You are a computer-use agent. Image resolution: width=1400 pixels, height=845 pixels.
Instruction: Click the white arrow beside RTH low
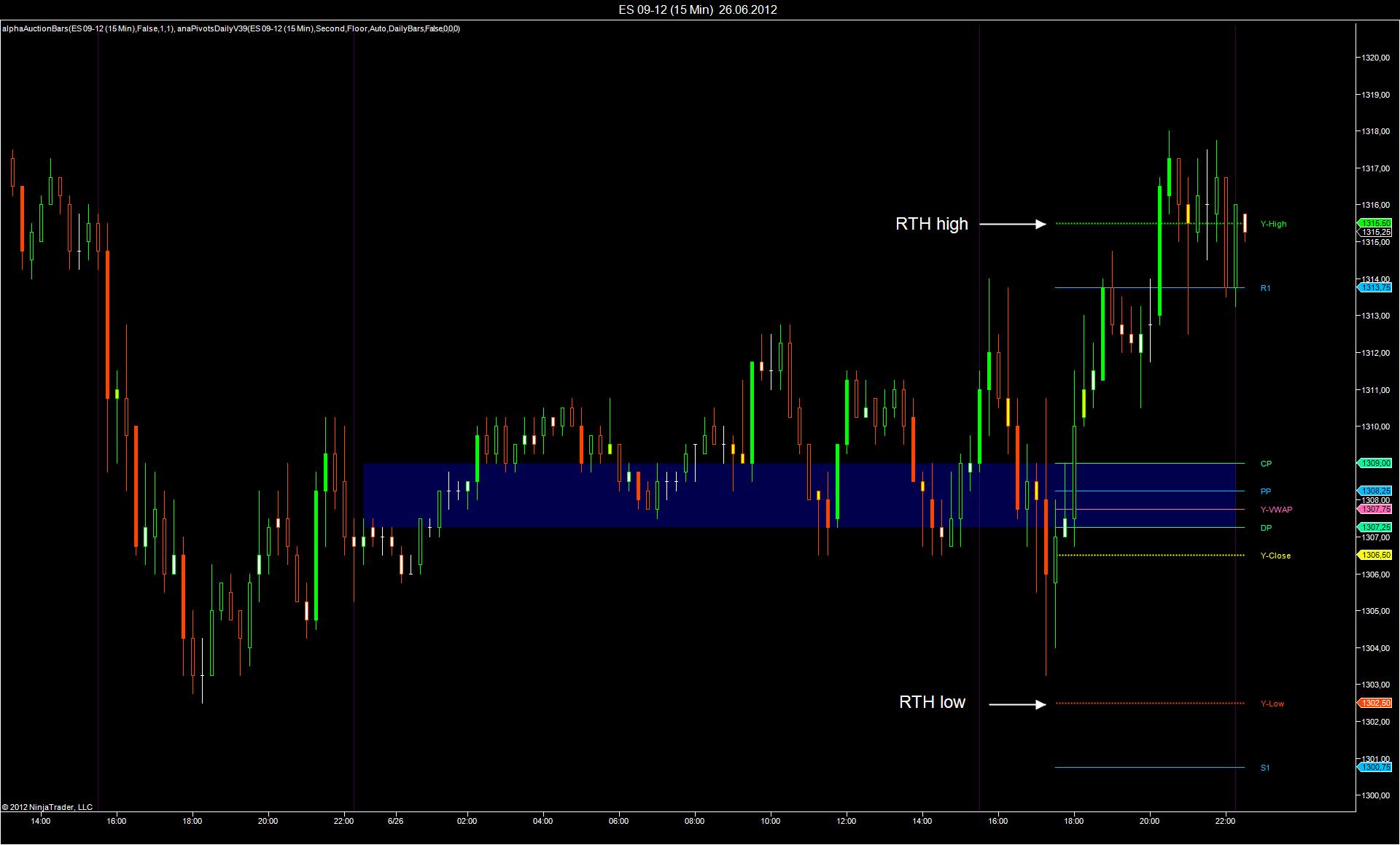1017,704
